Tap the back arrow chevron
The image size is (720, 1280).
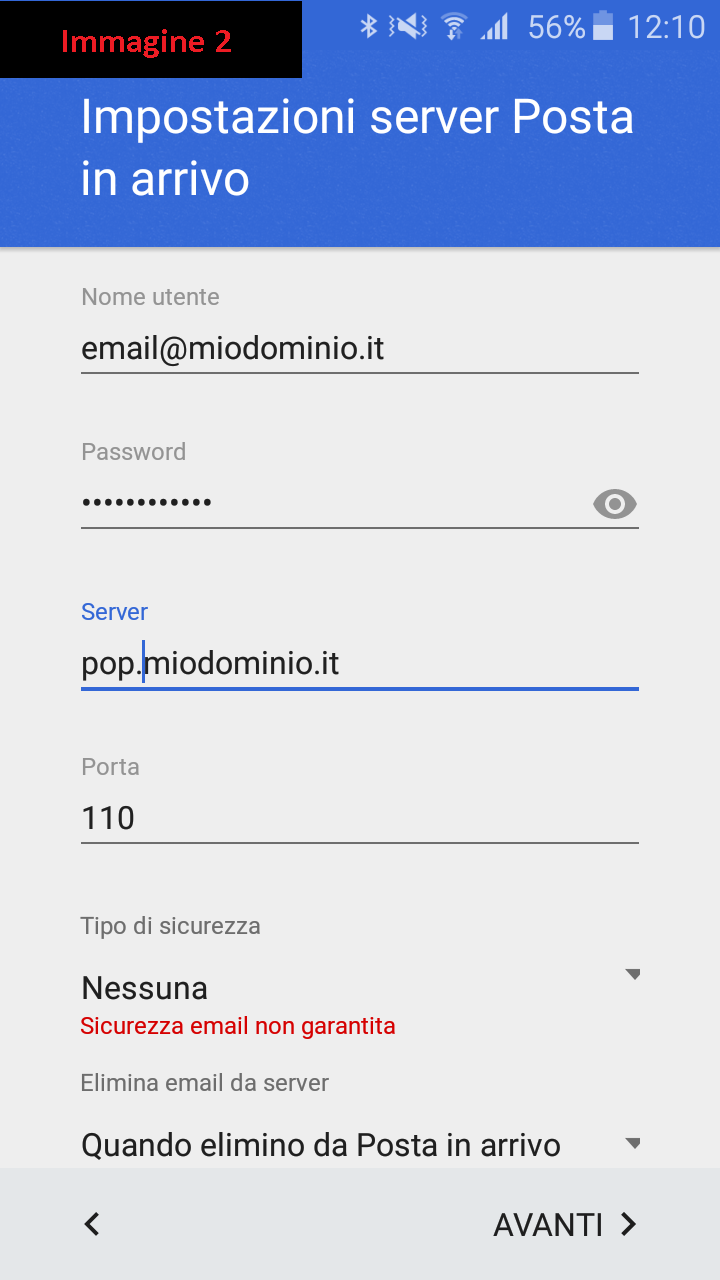(92, 1224)
